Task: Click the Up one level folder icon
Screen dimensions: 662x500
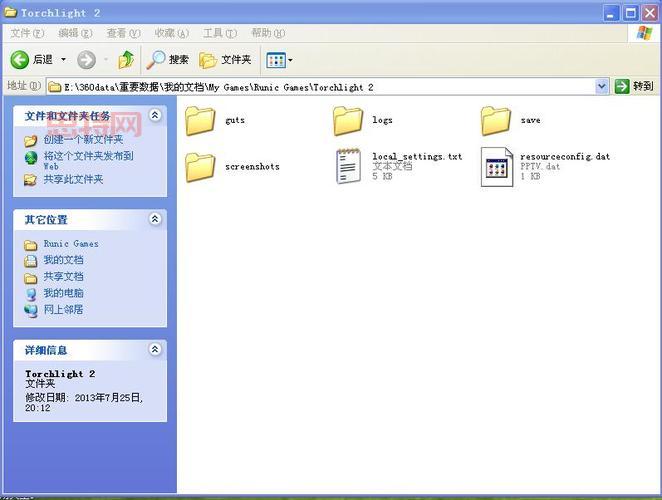Action: [x=126, y=60]
